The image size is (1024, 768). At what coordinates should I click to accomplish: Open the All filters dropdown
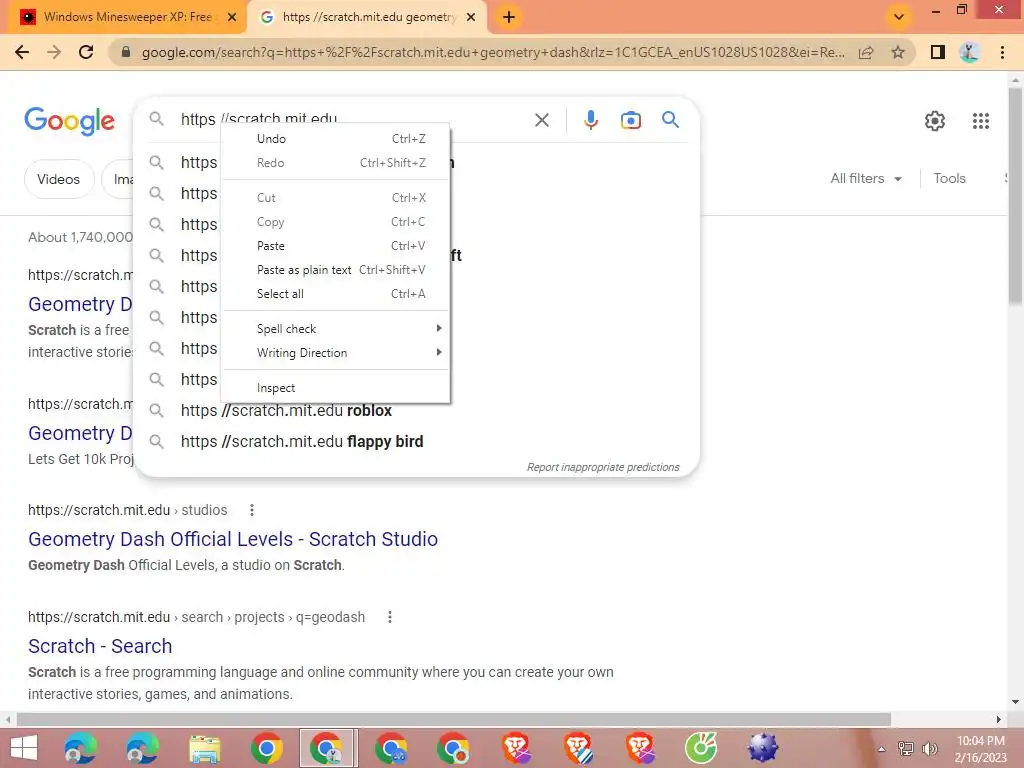[866, 178]
